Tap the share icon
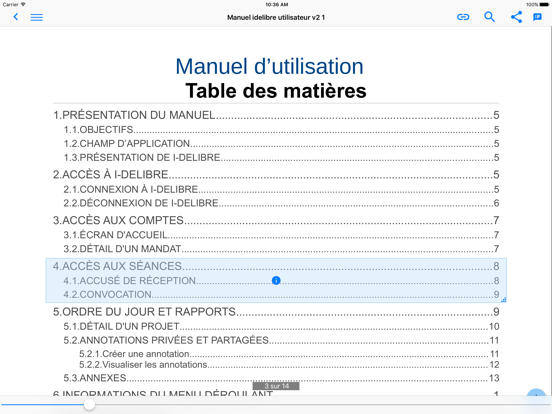Screen dimensions: 552x414 516,17
